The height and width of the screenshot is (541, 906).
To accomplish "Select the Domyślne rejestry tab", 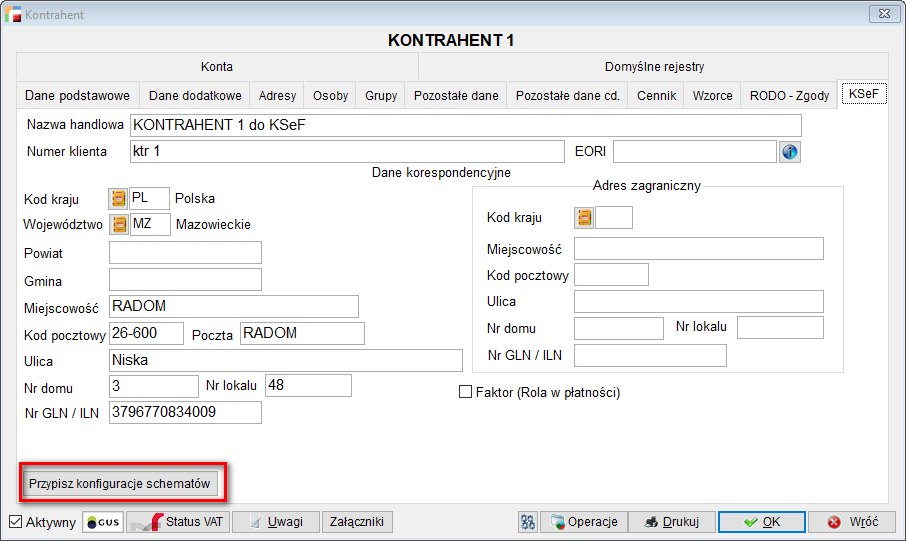I will (x=654, y=67).
